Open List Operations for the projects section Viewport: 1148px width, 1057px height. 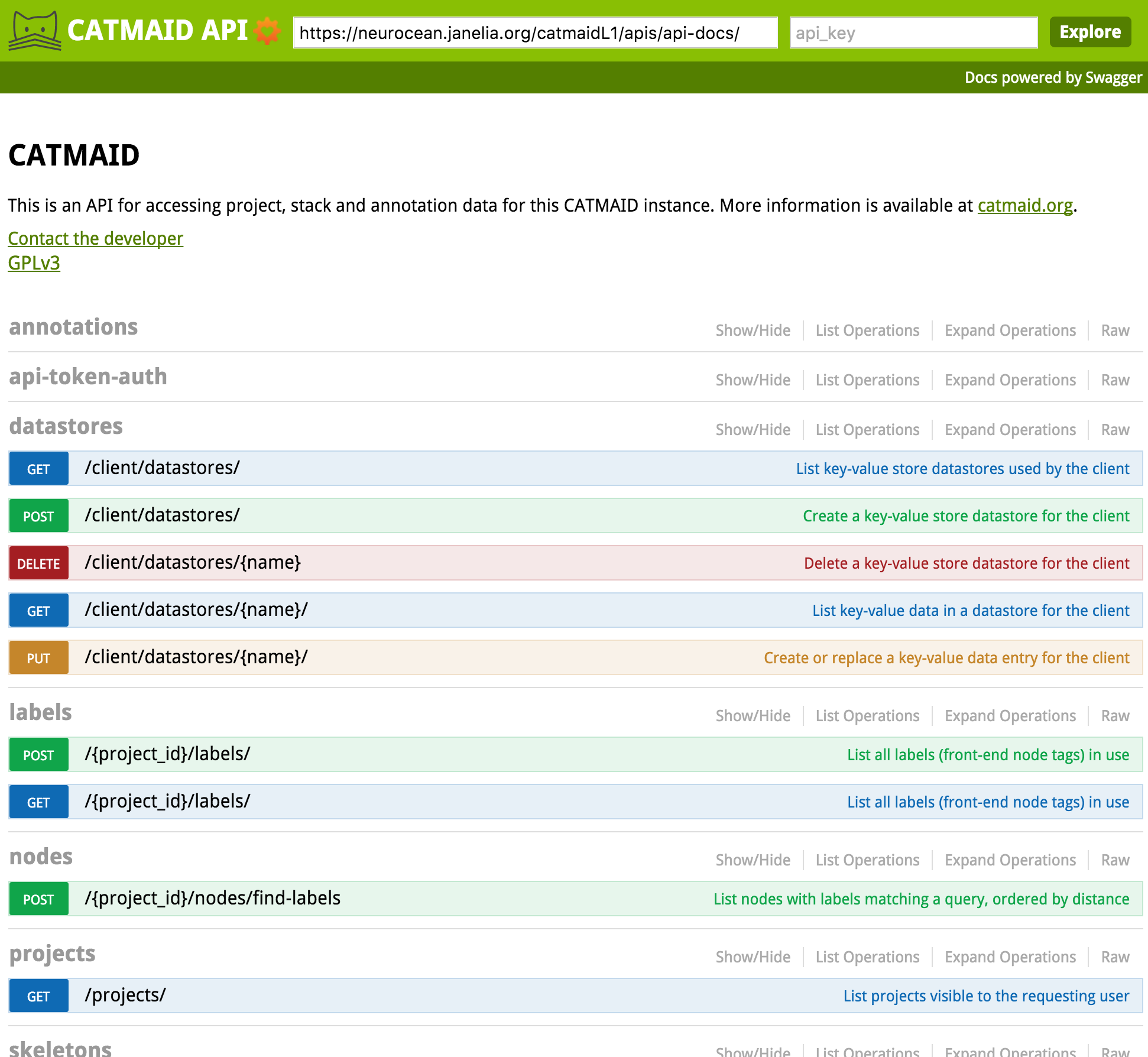click(x=867, y=957)
